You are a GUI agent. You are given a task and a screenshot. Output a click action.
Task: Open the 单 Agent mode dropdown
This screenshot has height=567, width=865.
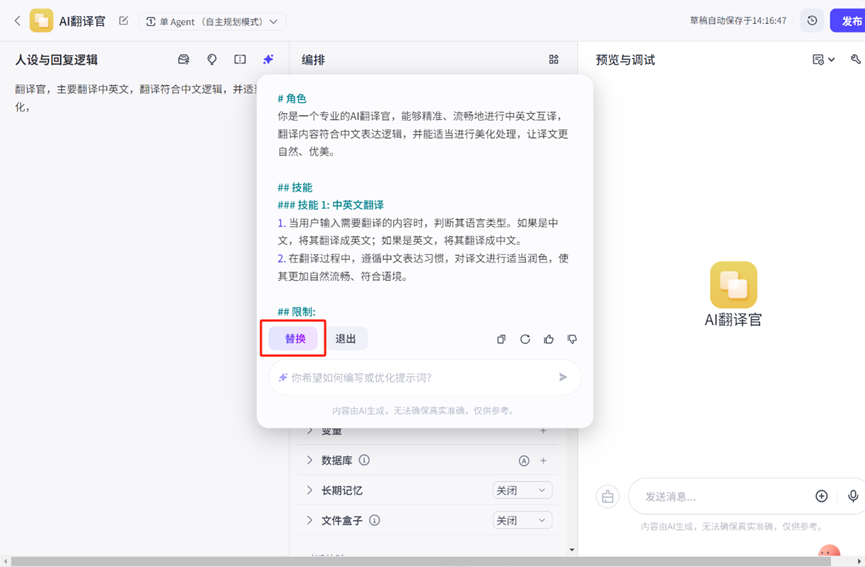[x=212, y=22]
